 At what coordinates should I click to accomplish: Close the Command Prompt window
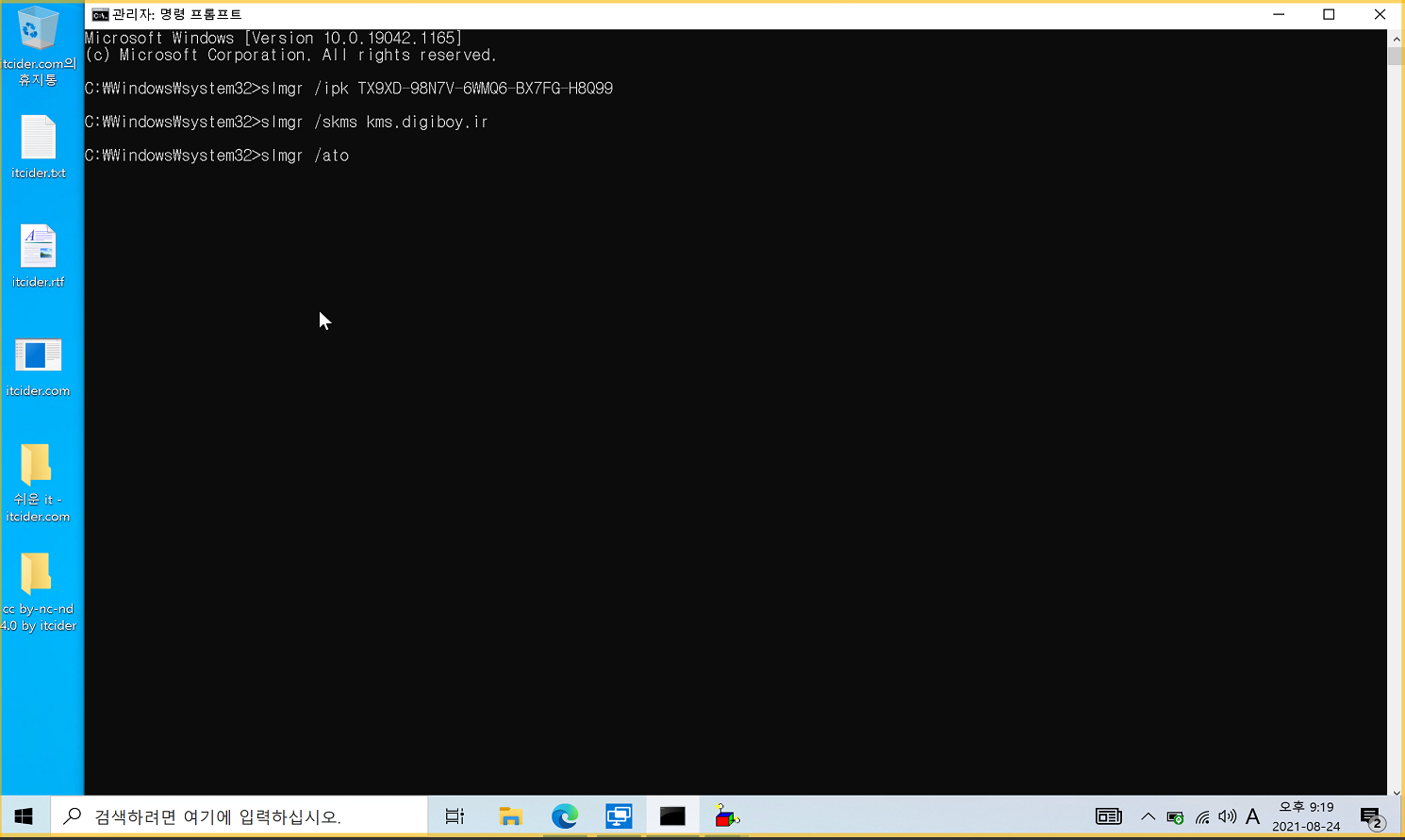1380,14
